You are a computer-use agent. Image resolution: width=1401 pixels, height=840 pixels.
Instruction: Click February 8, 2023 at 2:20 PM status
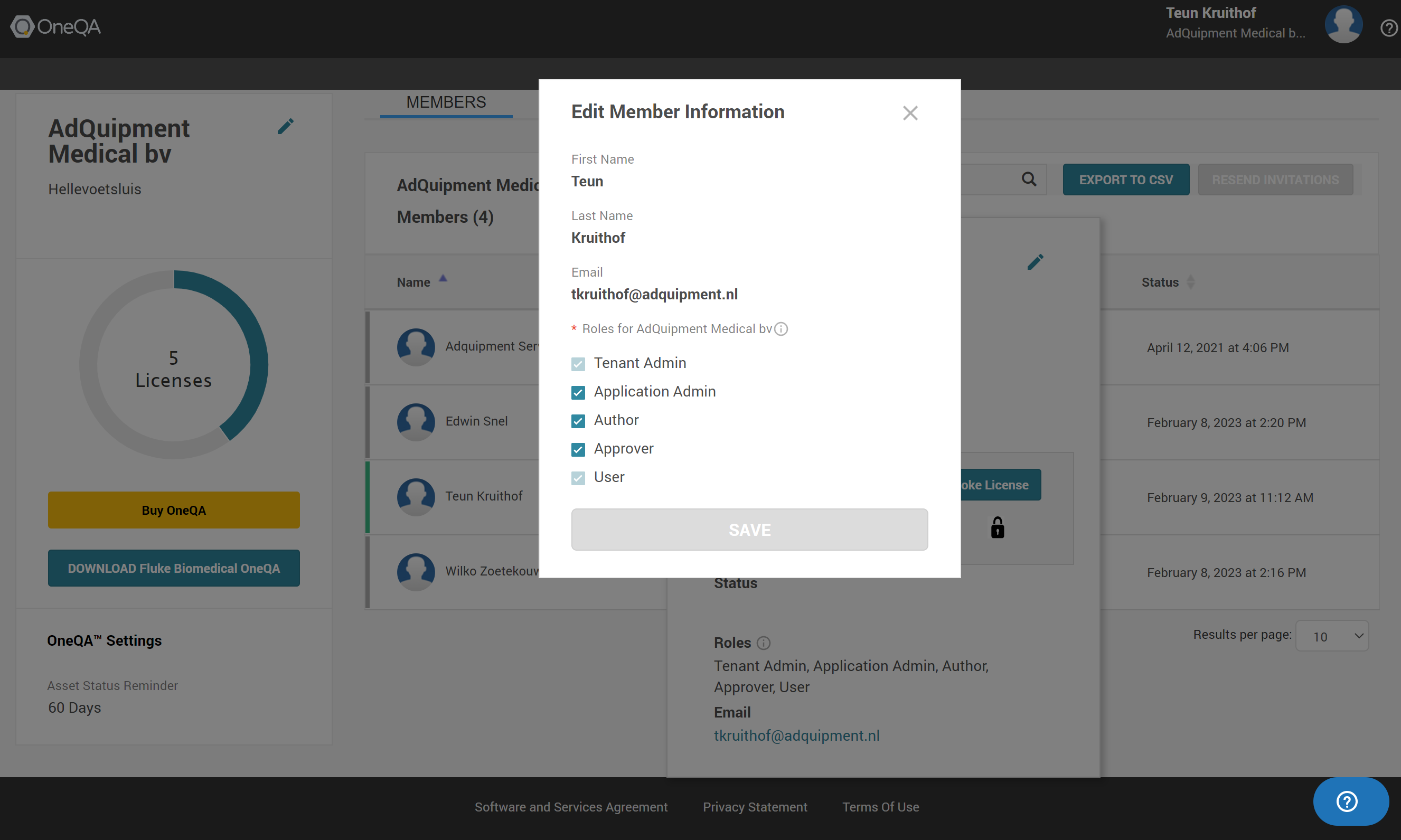tap(1226, 423)
